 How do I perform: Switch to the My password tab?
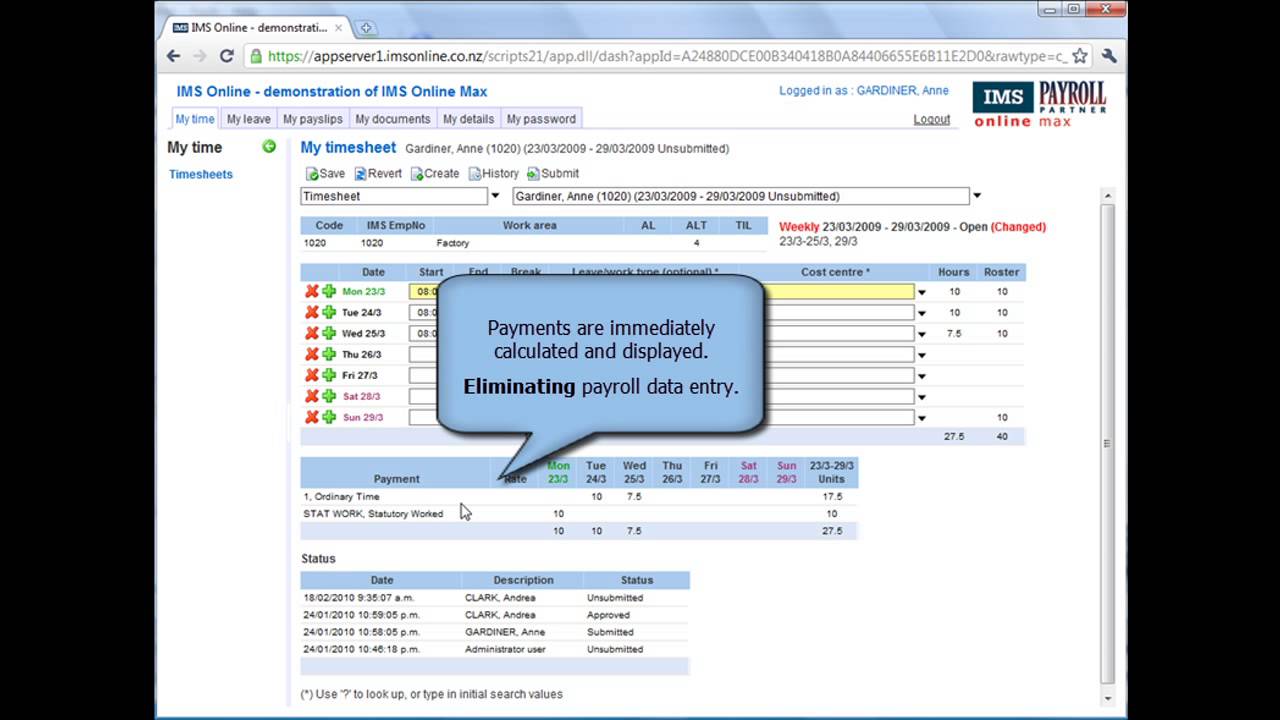tap(541, 119)
